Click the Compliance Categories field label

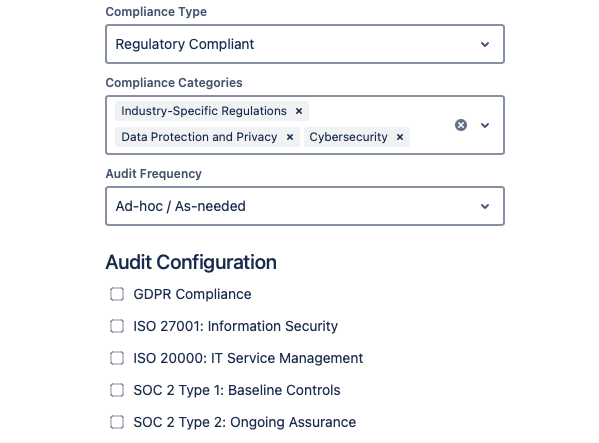coord(174,83)
